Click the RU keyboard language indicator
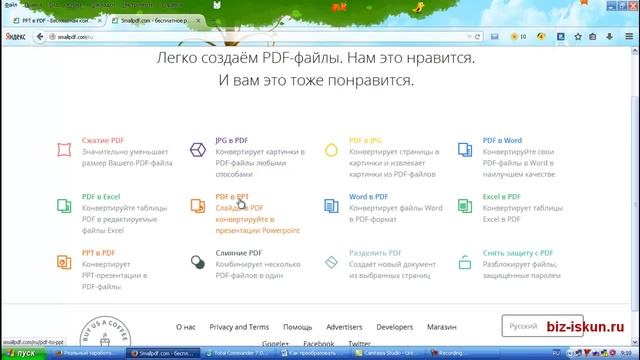This screenshot has height=360, width=640. click(x=556, y=353)
